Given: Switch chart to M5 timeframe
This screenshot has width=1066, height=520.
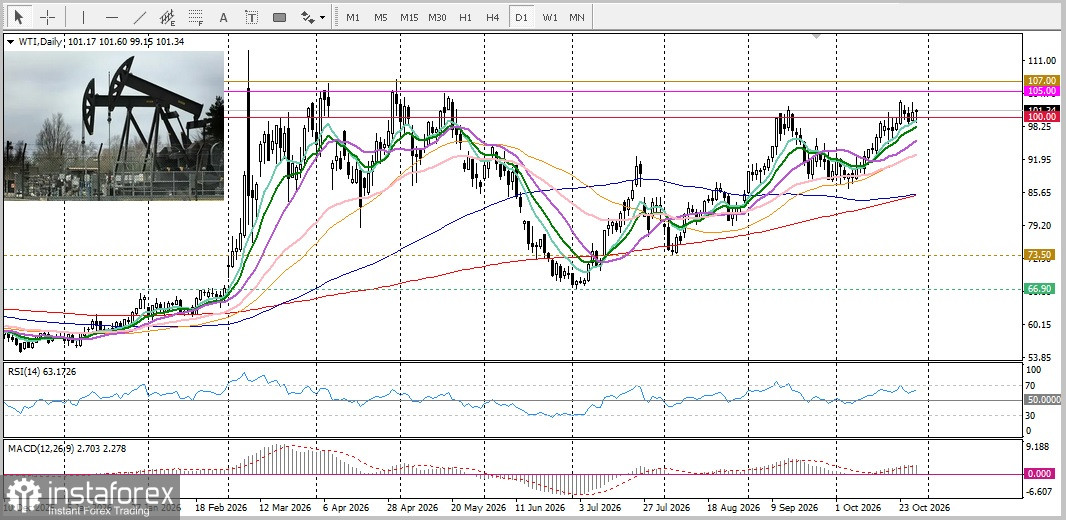Looking at the screenshot, I should pyautogui.click(x=381, y=18).
